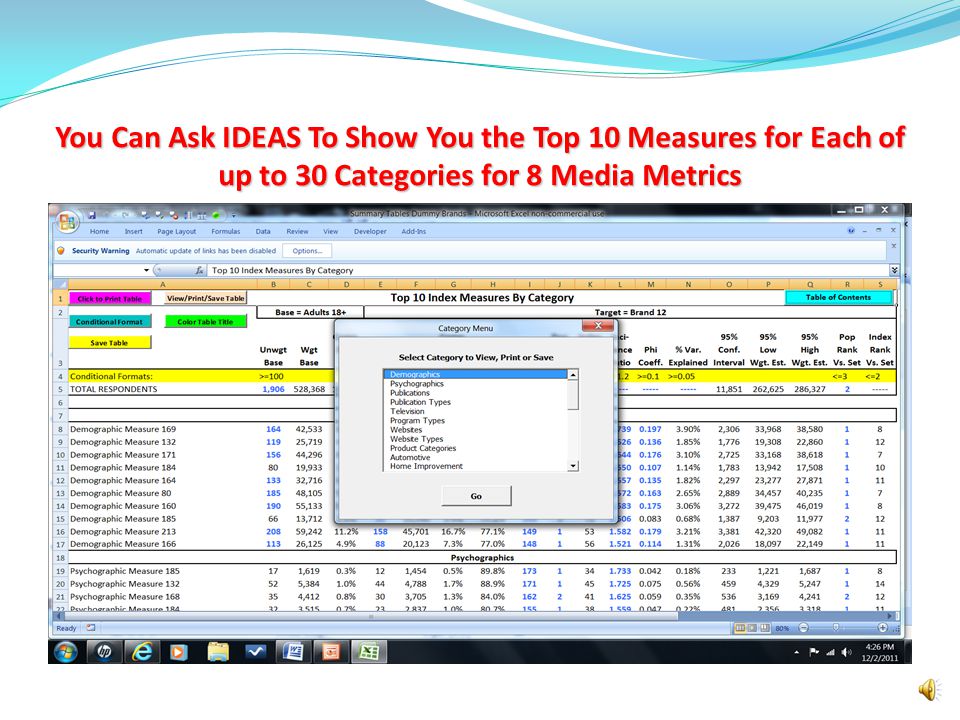
Task: Click the Excel Help icon
Action: pyautogui.click(x=851, y=231)
